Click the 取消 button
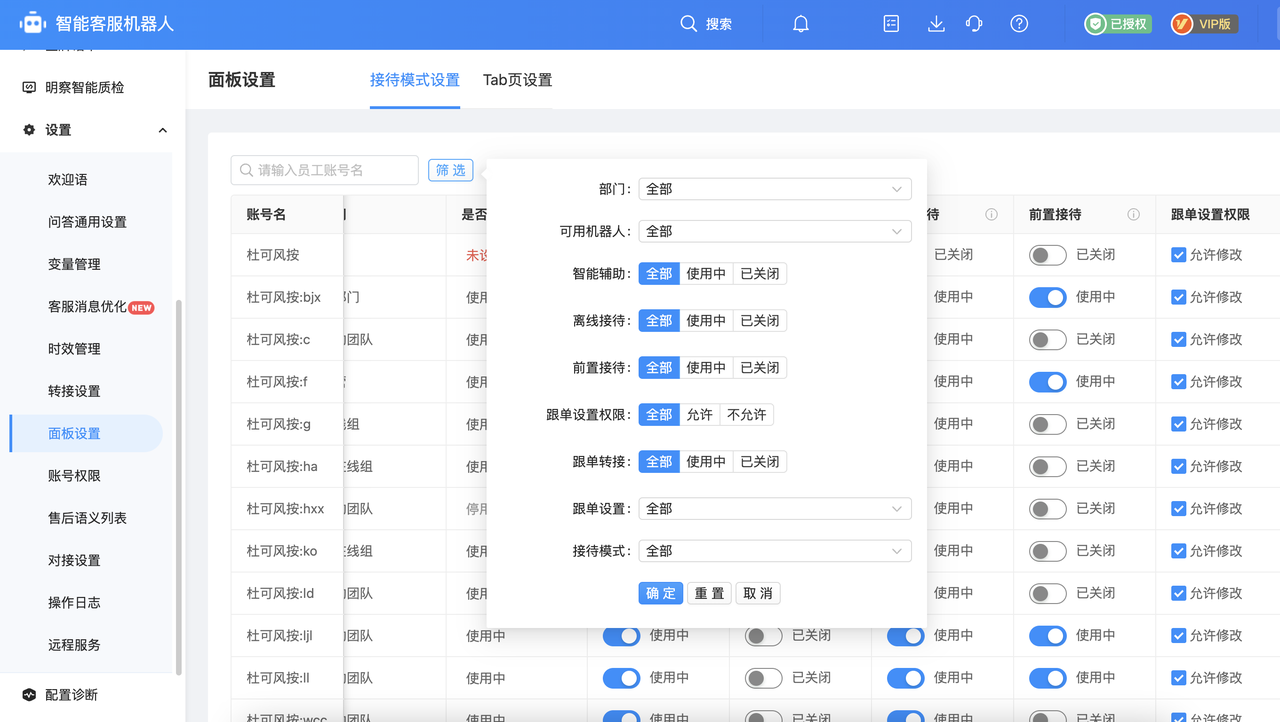The width and height of the screenshot is (1280, 722). tap(758, 593)
